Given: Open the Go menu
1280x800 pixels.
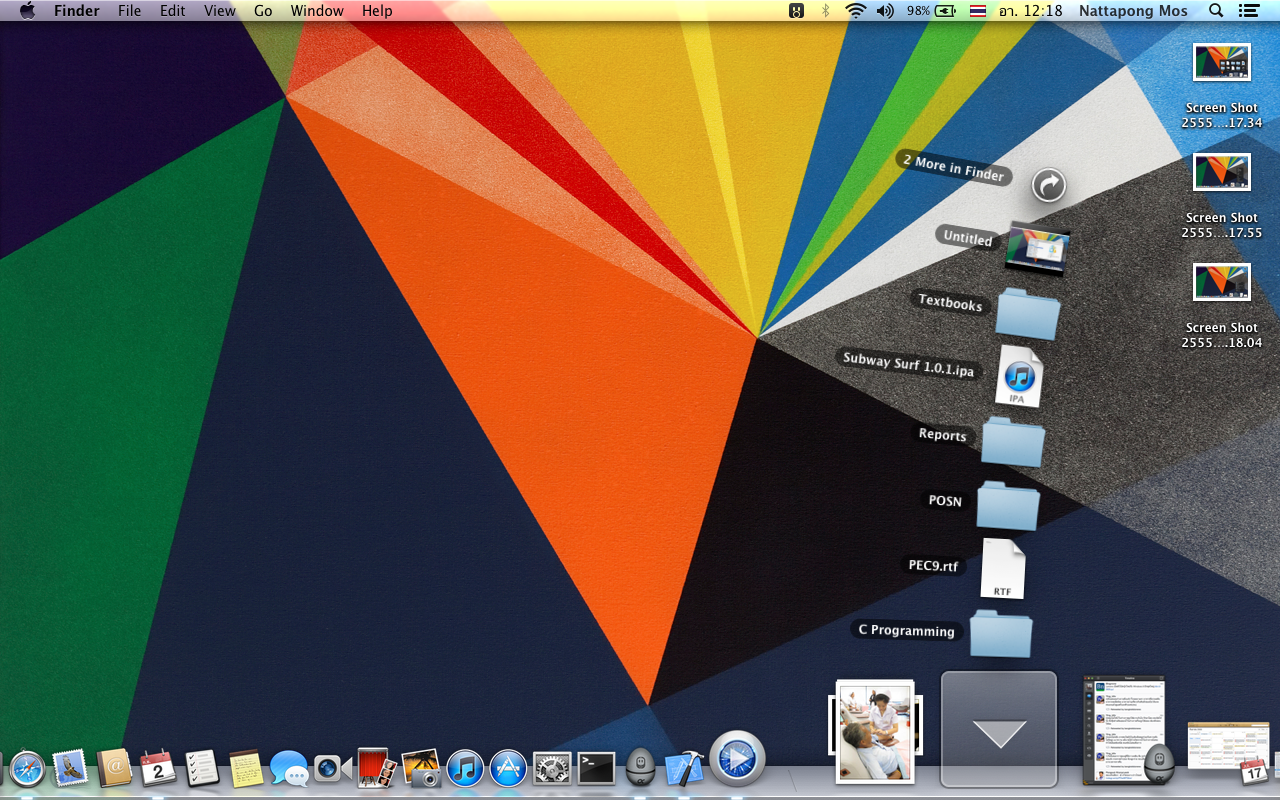Looking at the screenshot, I should (x=263, y=11).
